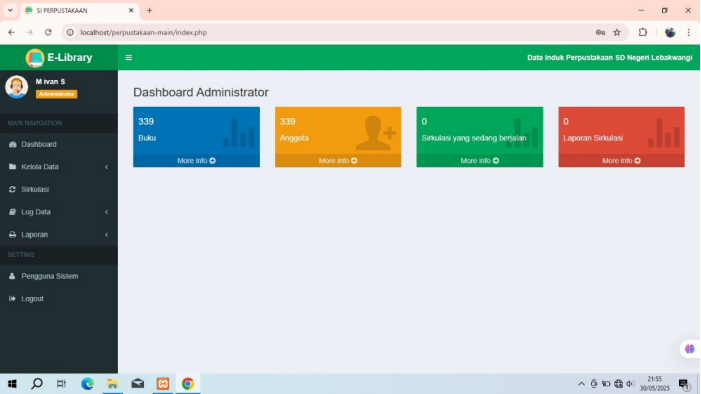Click the E-Library logo
The width and height of the screenshot is (701, 394).
point(59,58)
